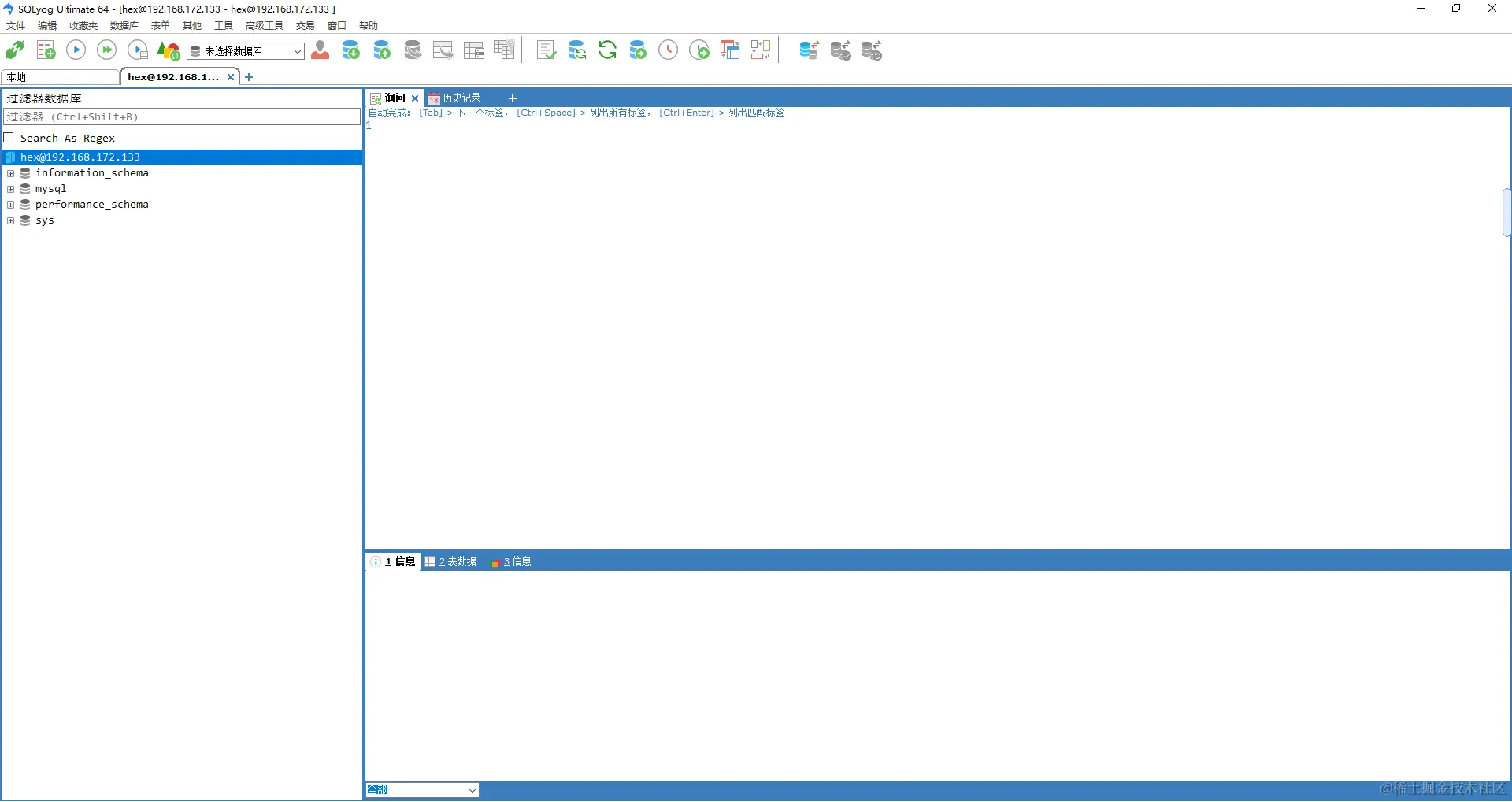1512x802 pixels.
Task: Close the 询问 query tab
Action: pos(415,98)
